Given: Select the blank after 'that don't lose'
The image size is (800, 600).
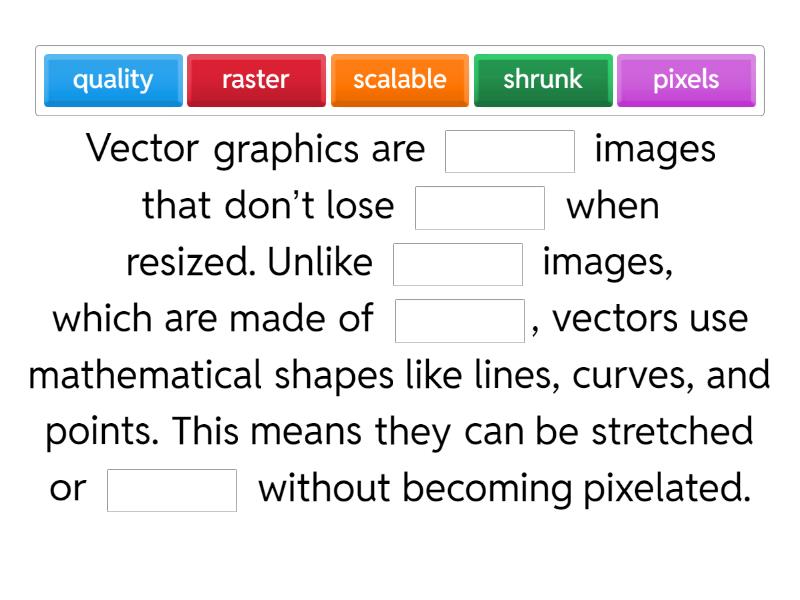Looking at the screenshot, I should 480,208.
